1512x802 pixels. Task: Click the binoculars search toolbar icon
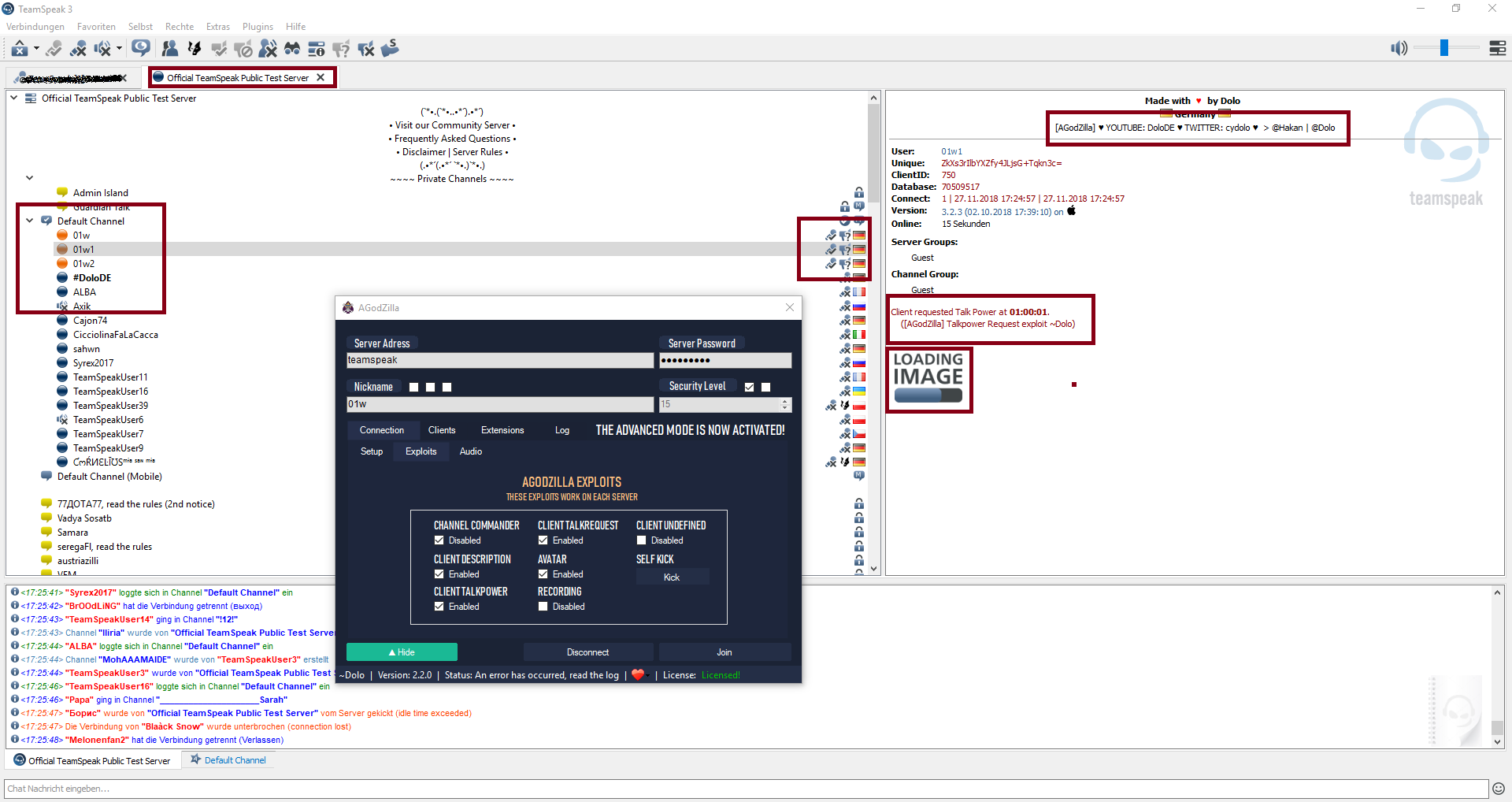coord(292,49)
